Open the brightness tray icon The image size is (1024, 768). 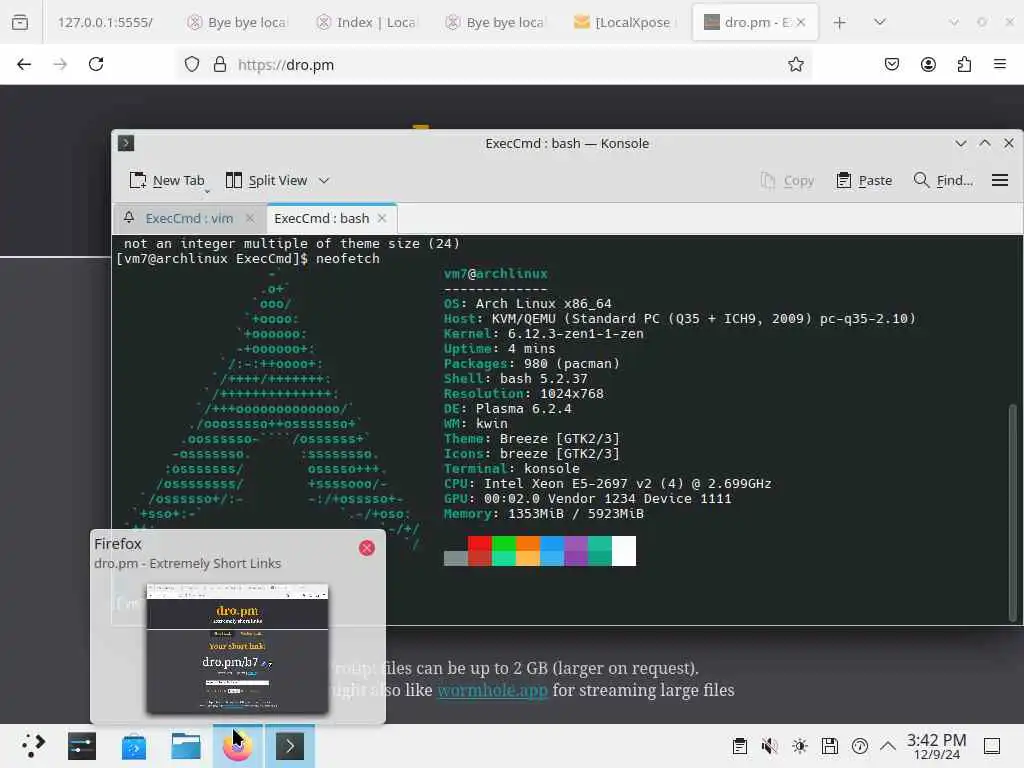coord(800,746)
